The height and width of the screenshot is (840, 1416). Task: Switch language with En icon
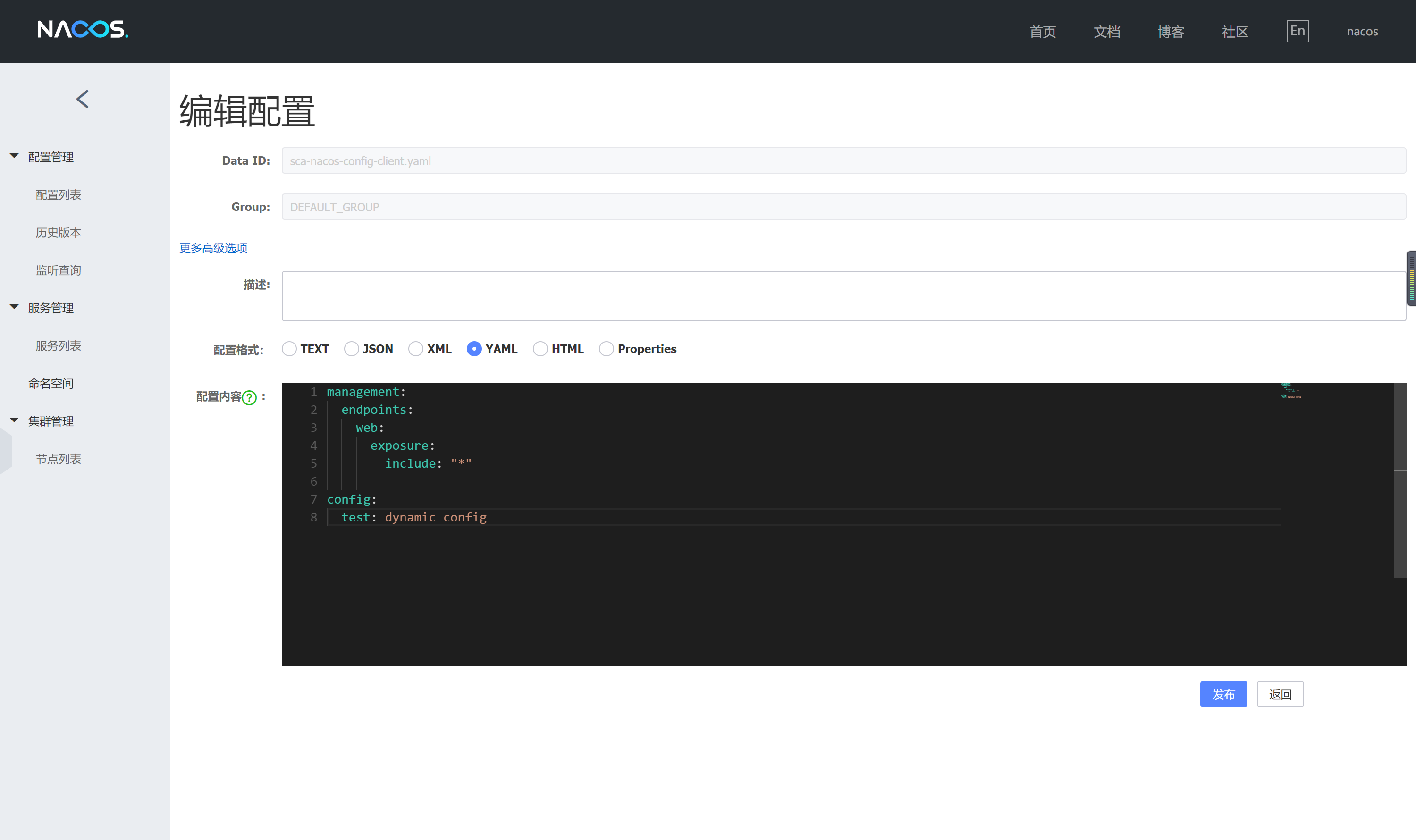point(1297,31)
